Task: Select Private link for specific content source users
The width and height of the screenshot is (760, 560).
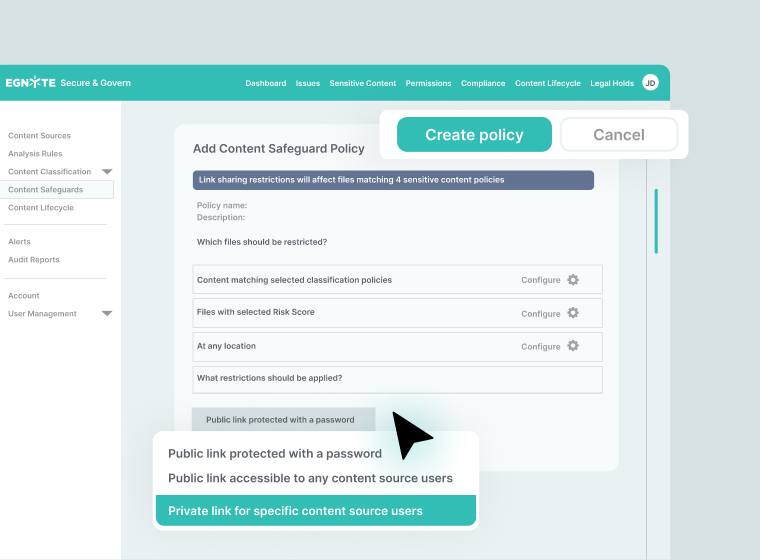Action: tap(316, 511)
